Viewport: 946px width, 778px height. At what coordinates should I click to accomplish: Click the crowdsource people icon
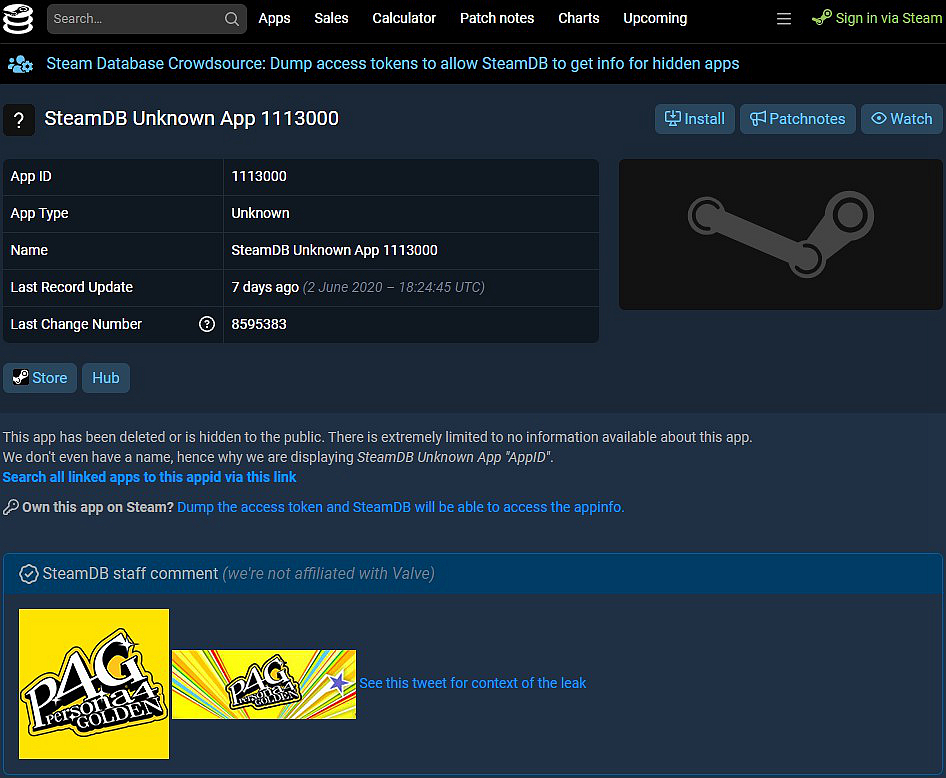[x=21, y=64]
